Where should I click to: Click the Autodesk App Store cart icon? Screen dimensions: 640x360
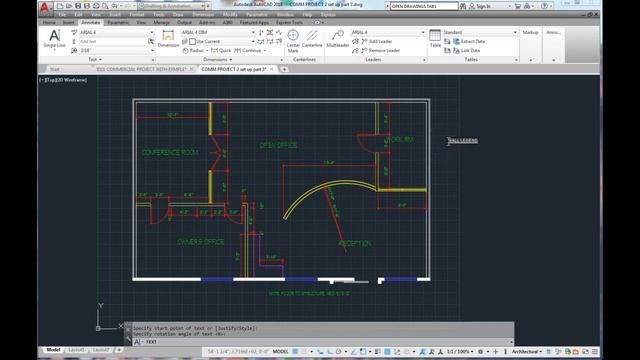(x=518, y=6)
